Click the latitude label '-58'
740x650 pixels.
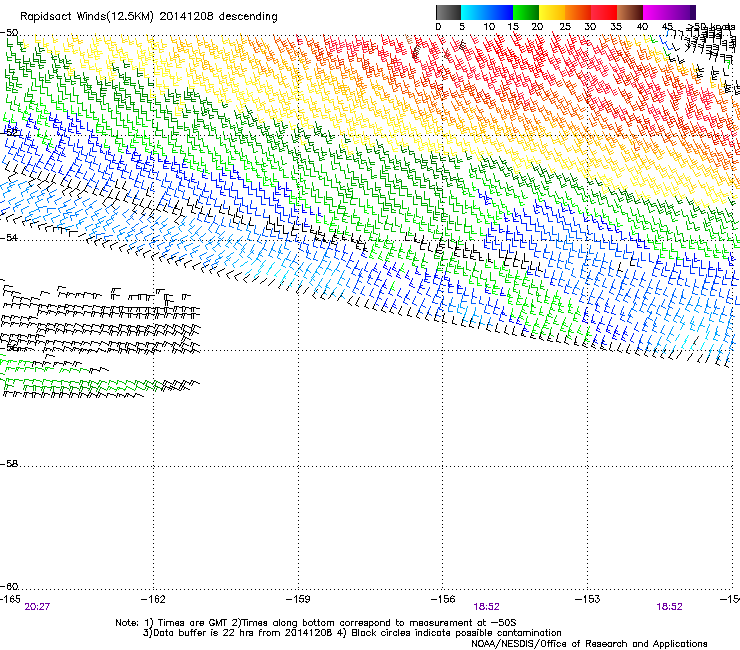tap(9, 464)
